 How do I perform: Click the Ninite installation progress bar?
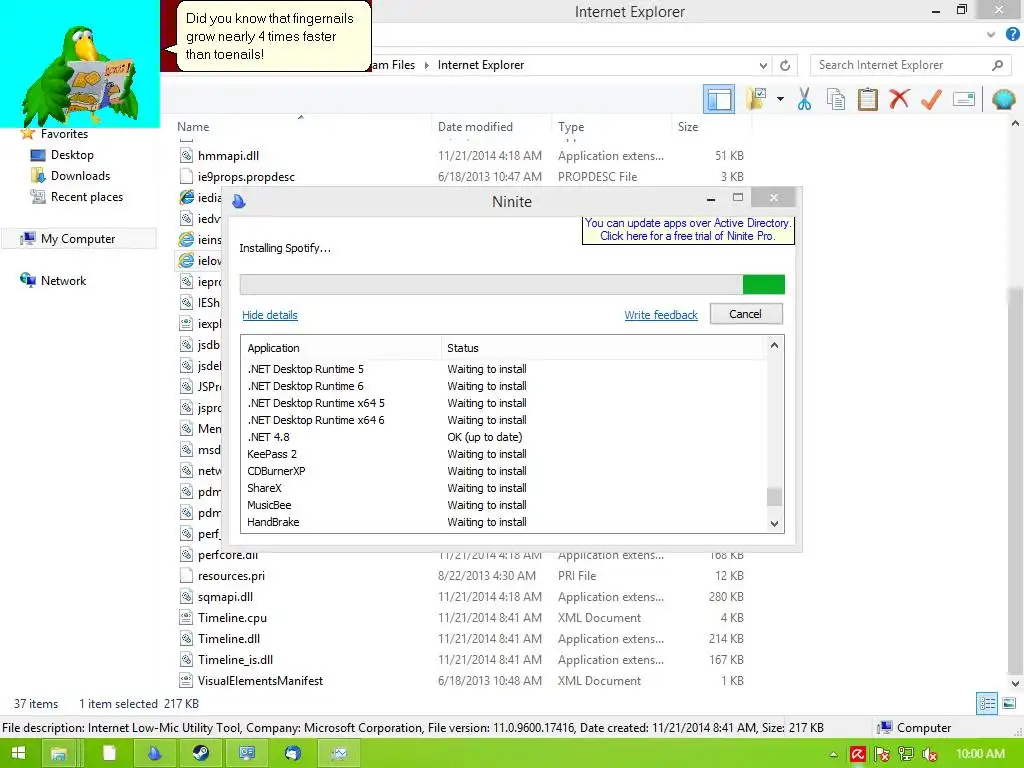[512, 284]
